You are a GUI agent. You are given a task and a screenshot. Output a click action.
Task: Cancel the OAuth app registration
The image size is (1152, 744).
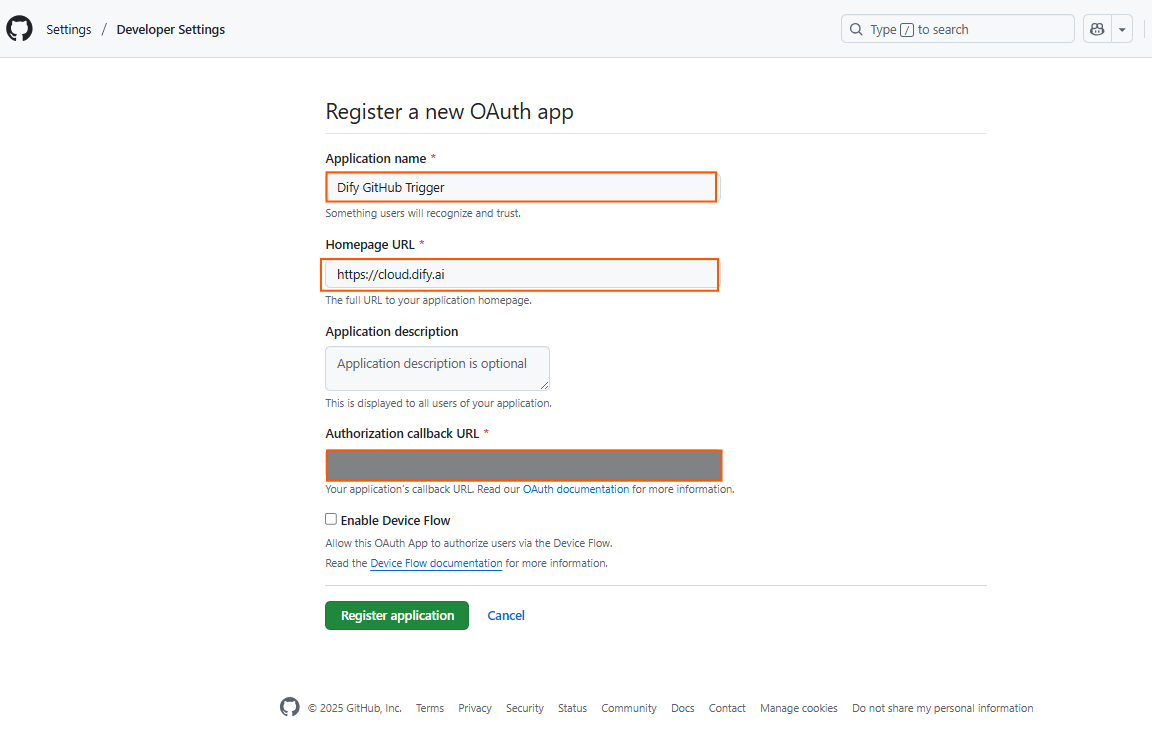coord(506,616)
